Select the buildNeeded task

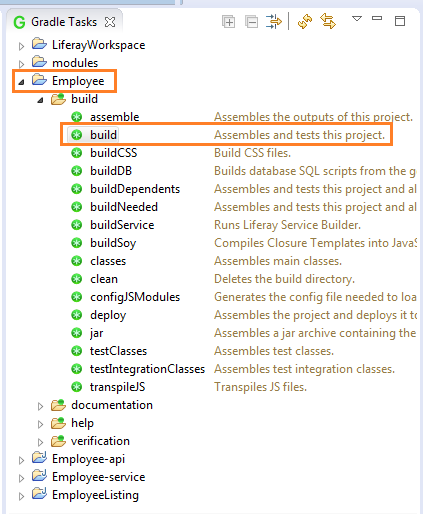tap(124, 207)
